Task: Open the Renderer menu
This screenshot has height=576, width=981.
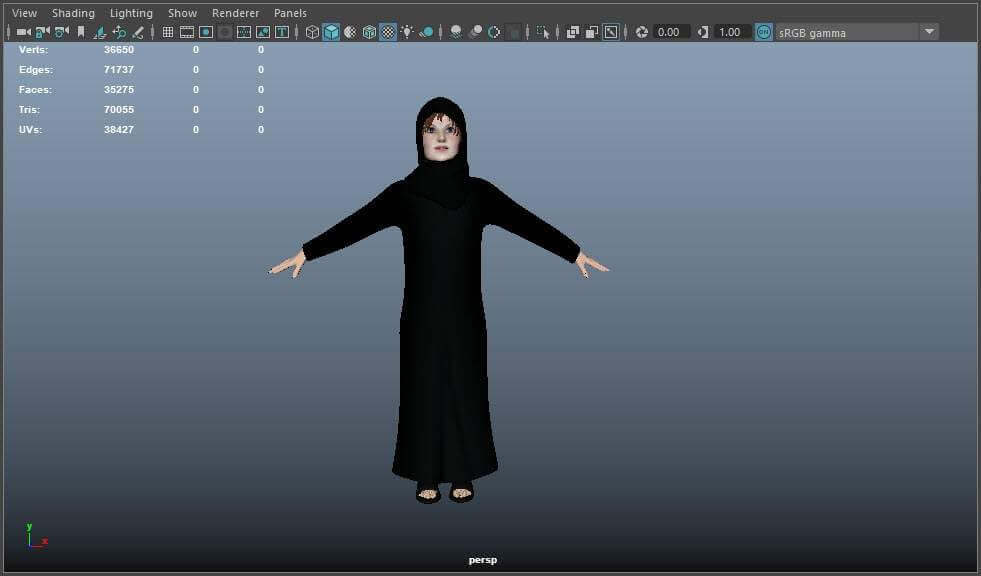Action: 235,13
